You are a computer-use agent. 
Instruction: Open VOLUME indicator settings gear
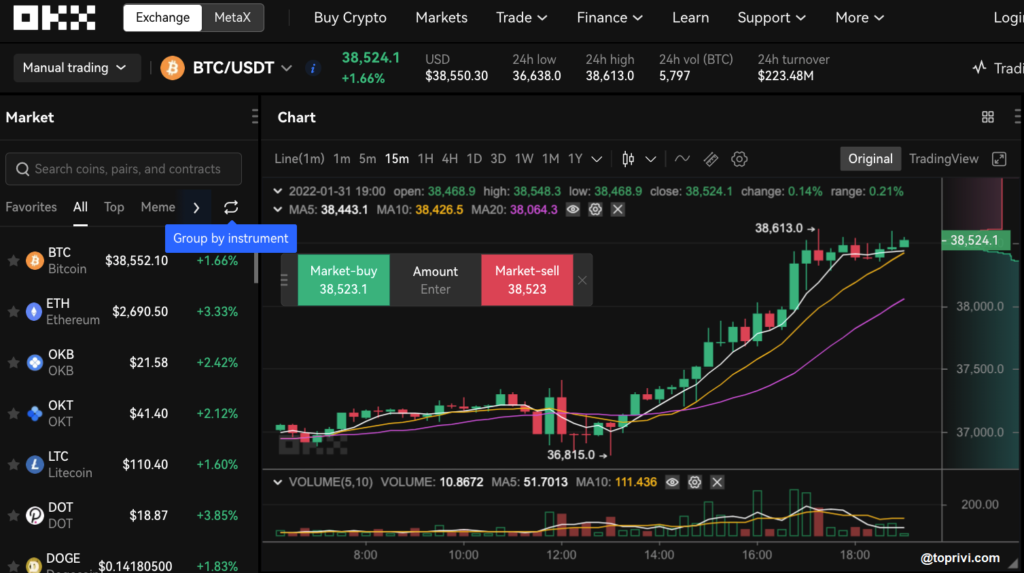(694, 482)
